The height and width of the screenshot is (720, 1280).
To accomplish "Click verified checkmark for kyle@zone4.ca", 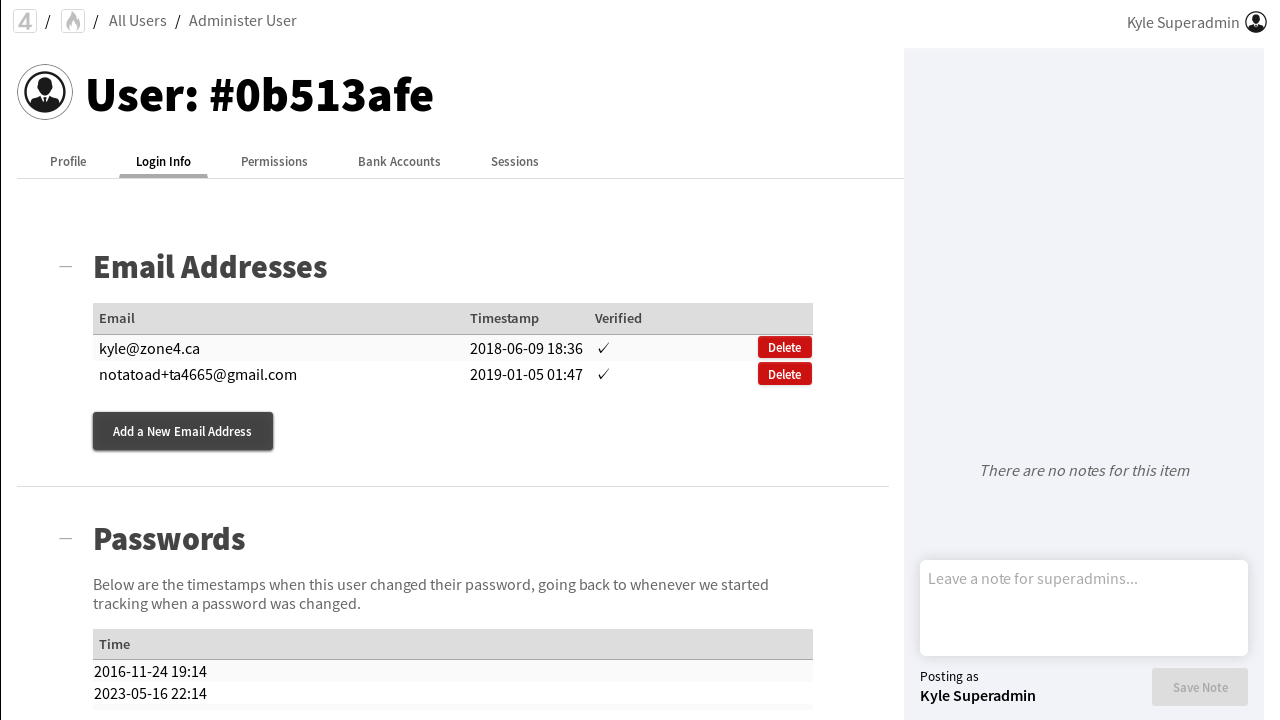I will tap(603, 349).
